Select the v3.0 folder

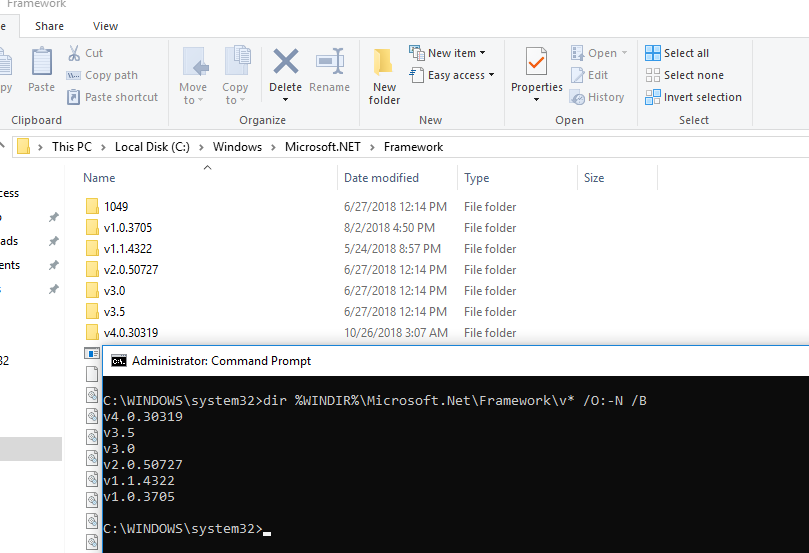(115, 291)
